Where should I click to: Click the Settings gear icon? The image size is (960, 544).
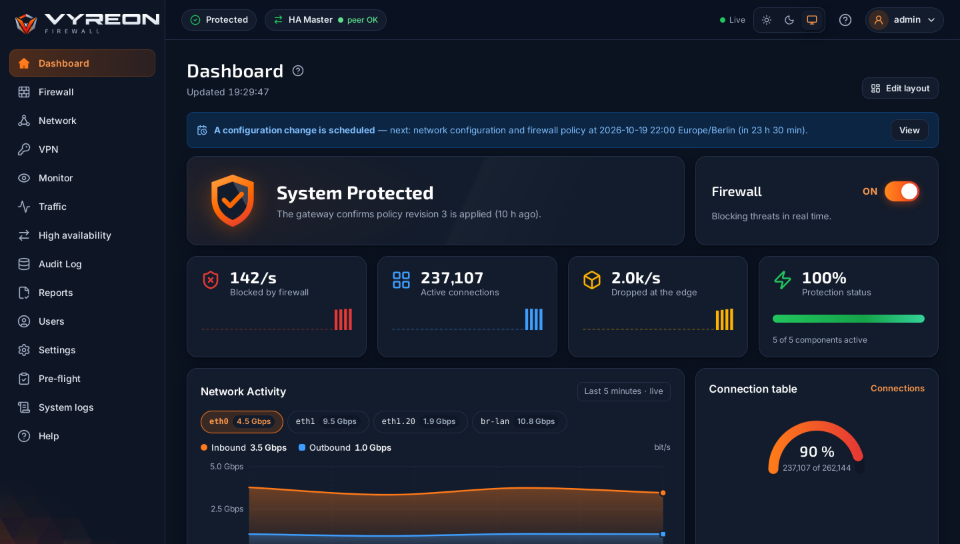24,350
